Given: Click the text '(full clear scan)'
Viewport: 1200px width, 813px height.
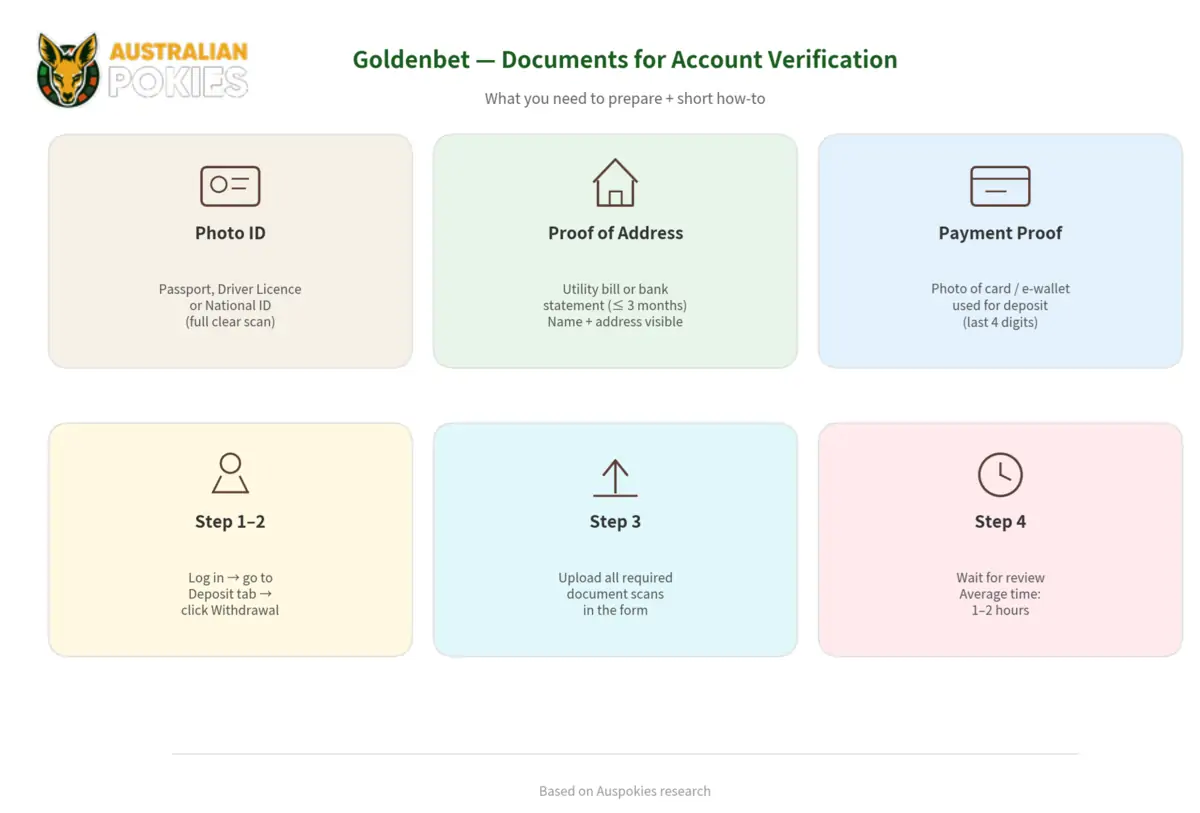Looking at the screenshot, I should 230,322.
